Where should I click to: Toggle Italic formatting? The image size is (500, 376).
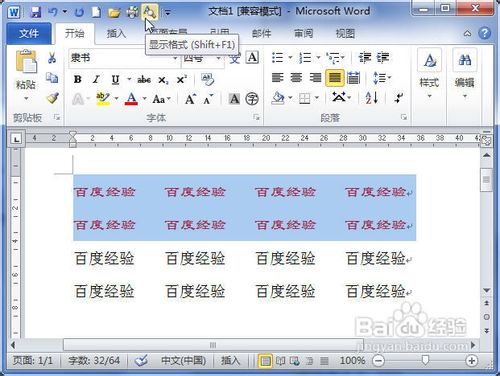click(x=96, y=79)
